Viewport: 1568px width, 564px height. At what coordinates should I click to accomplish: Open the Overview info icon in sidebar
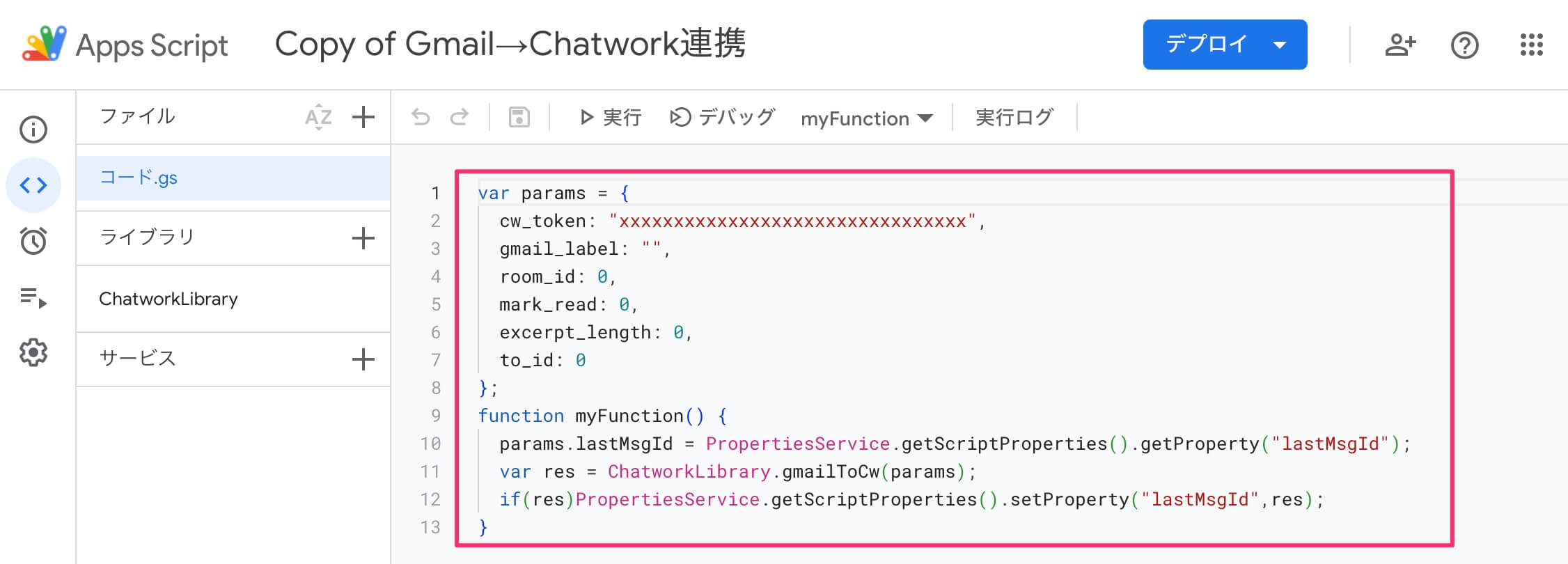(x=33, y=130)
